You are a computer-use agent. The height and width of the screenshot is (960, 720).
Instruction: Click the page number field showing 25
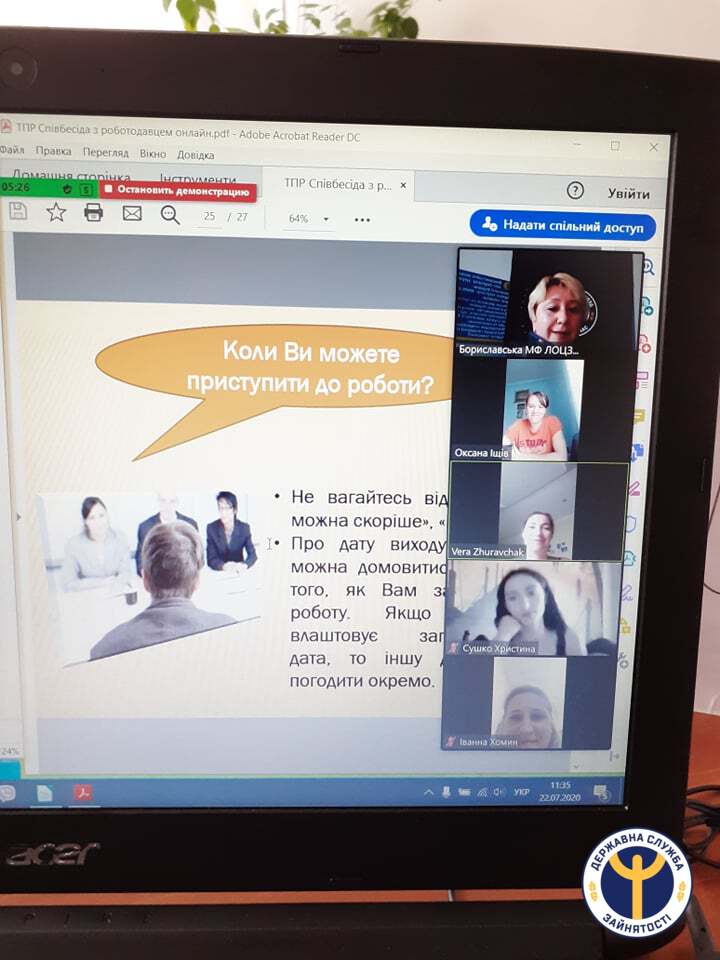(209, 216)
